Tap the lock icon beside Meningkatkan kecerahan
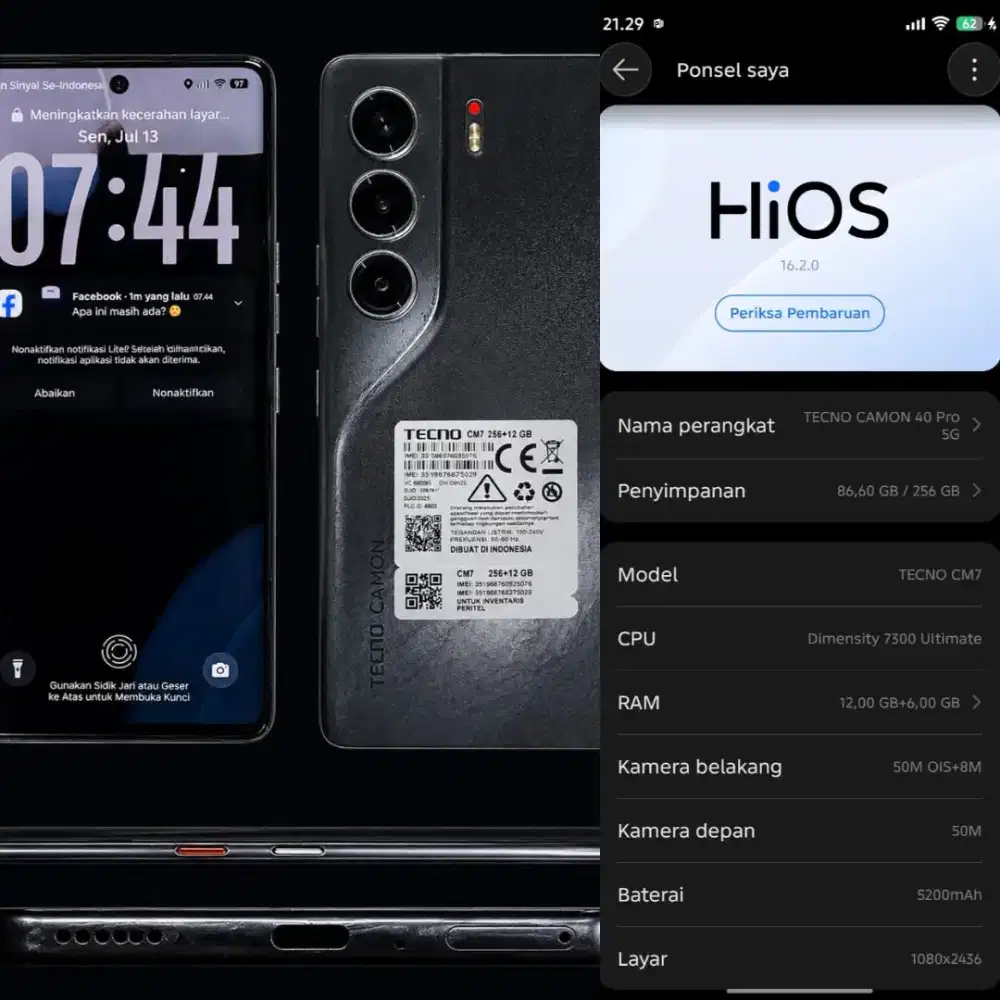Image resolution: width=1000 pixels, height=1000 pixels. coord(17,115)
